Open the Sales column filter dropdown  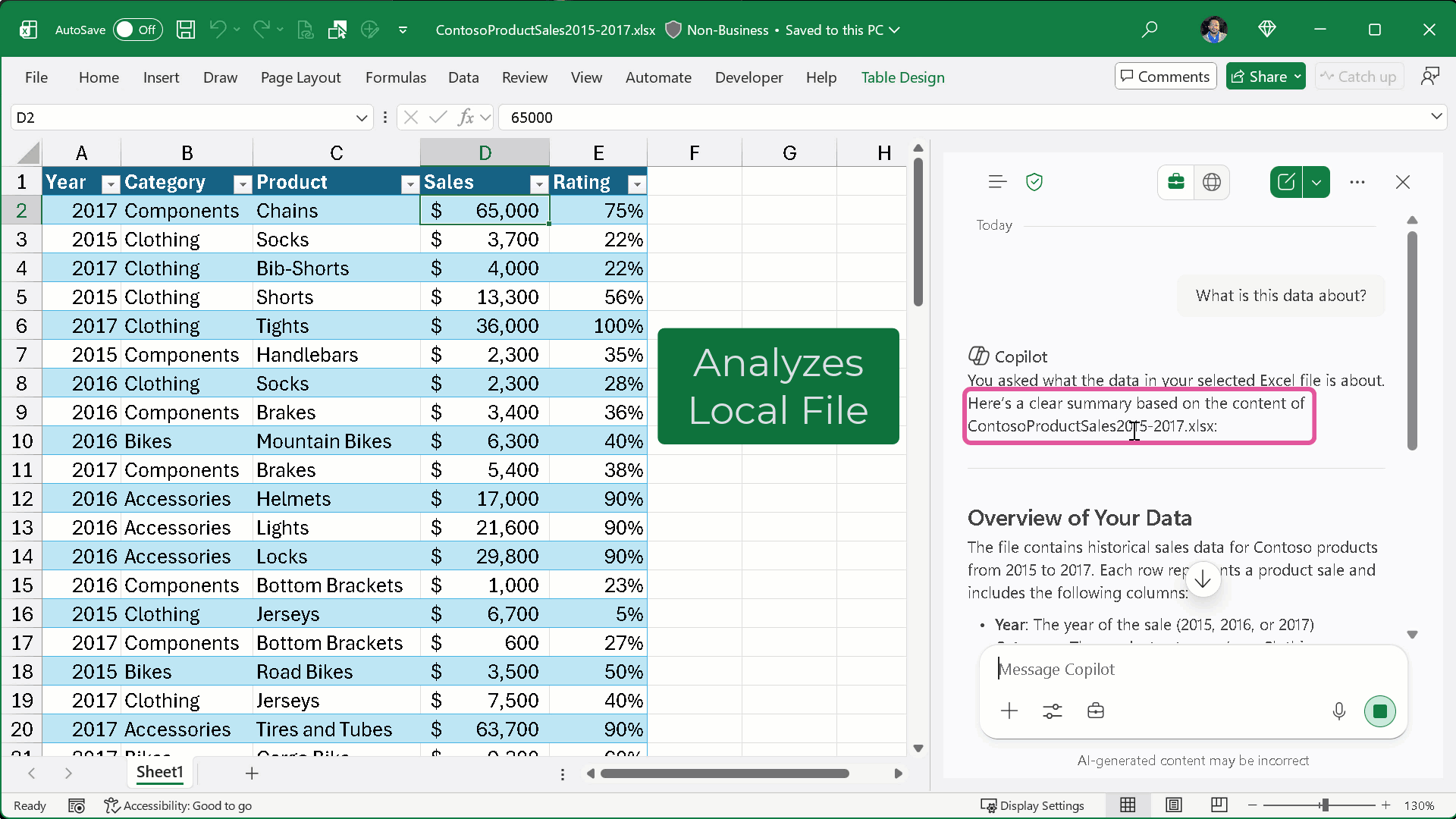click(x=538, y=184)
